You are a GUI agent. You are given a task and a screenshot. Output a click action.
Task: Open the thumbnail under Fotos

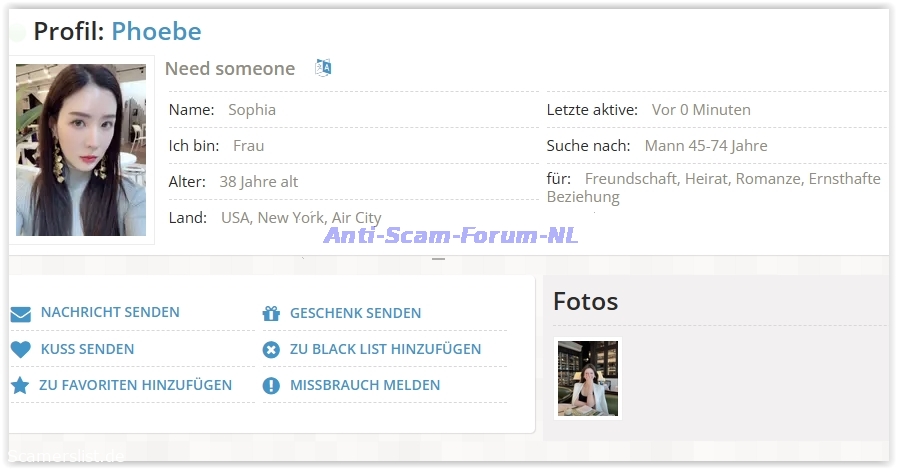[588, 378]
